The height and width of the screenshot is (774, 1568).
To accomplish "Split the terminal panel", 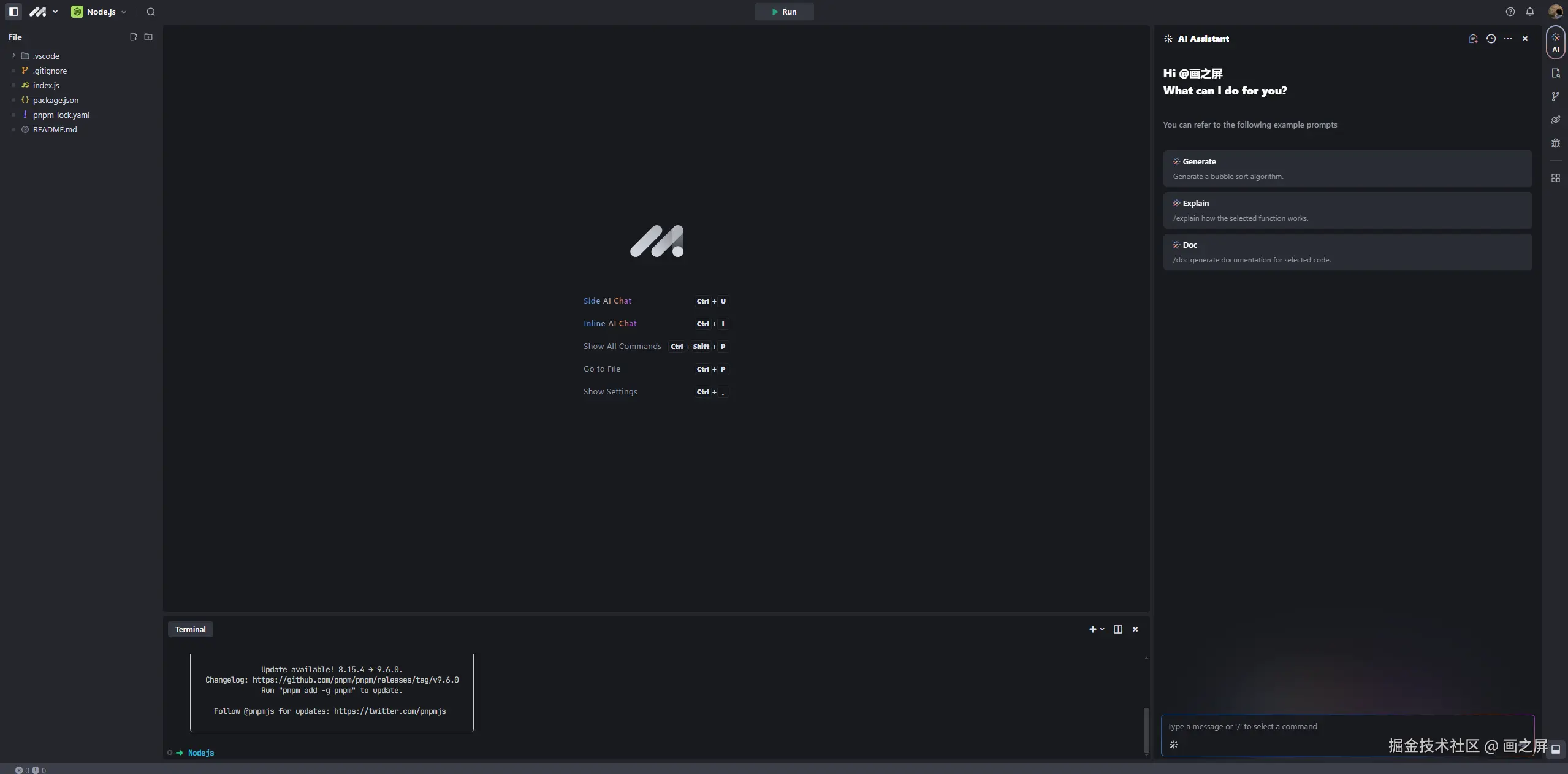I will pos(1117,629).
